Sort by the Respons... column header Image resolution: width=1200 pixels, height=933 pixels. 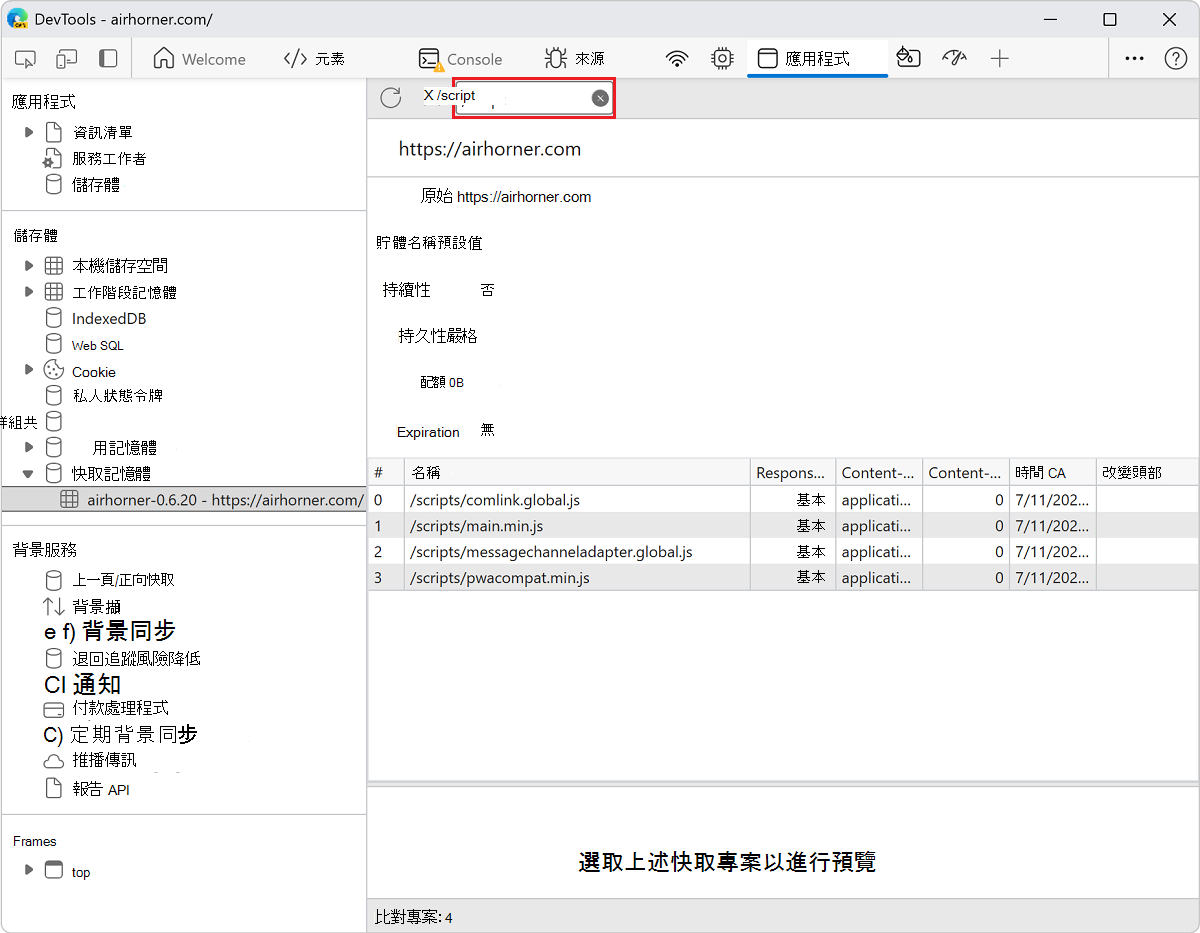tap(792, 473)
